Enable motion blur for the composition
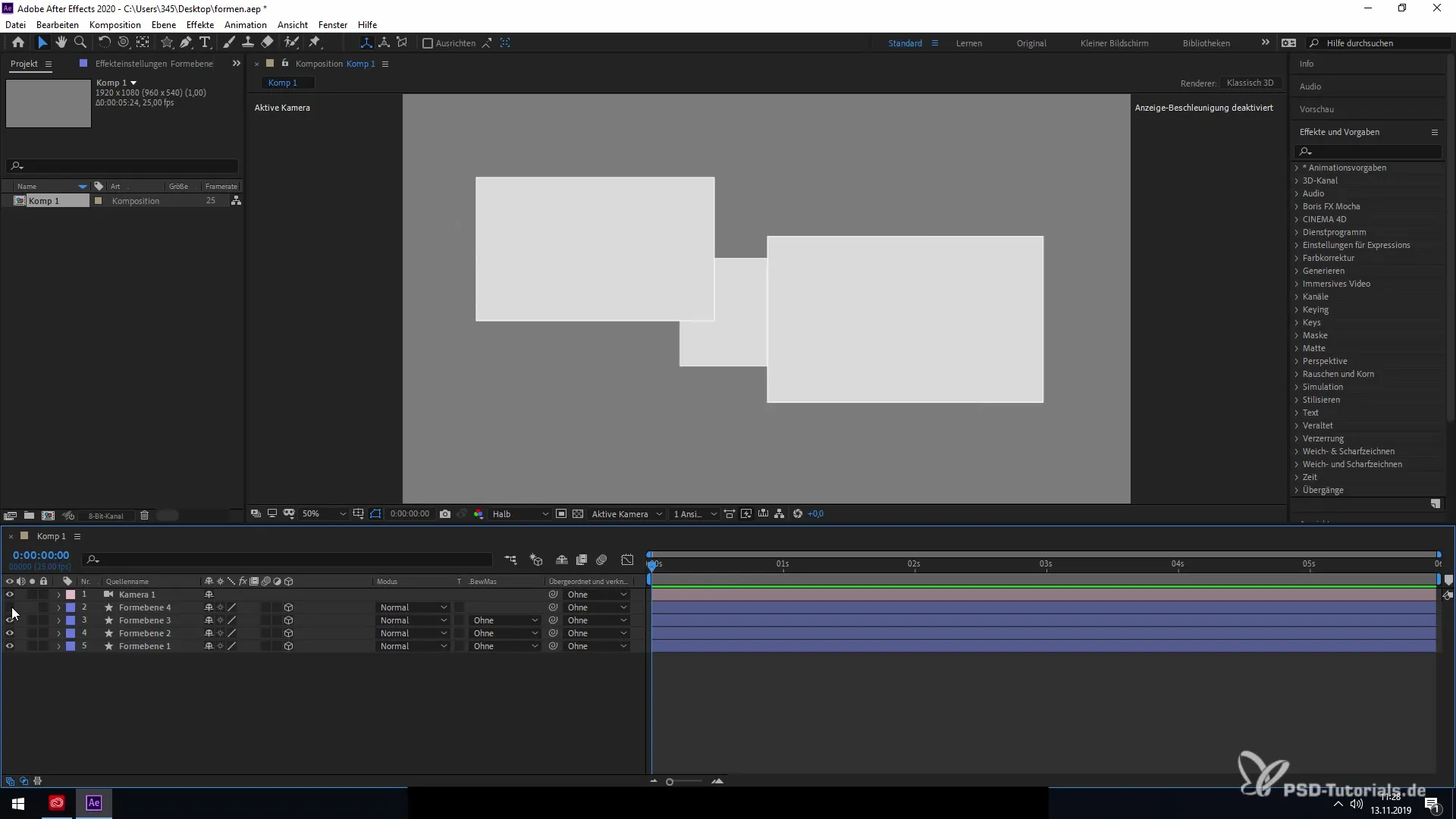This screenshot has height=819, width=1456. tap(602, 560)
